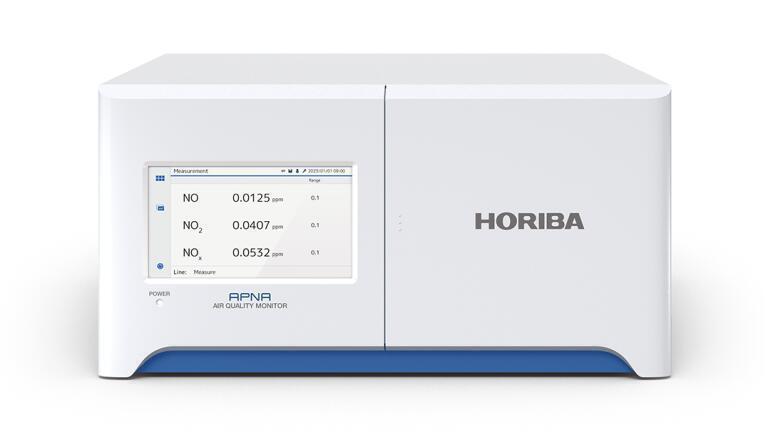Tap the USB-shaped status icon
Image resolution: width=768 pixels, height=432 pixels.
point(297,171)
